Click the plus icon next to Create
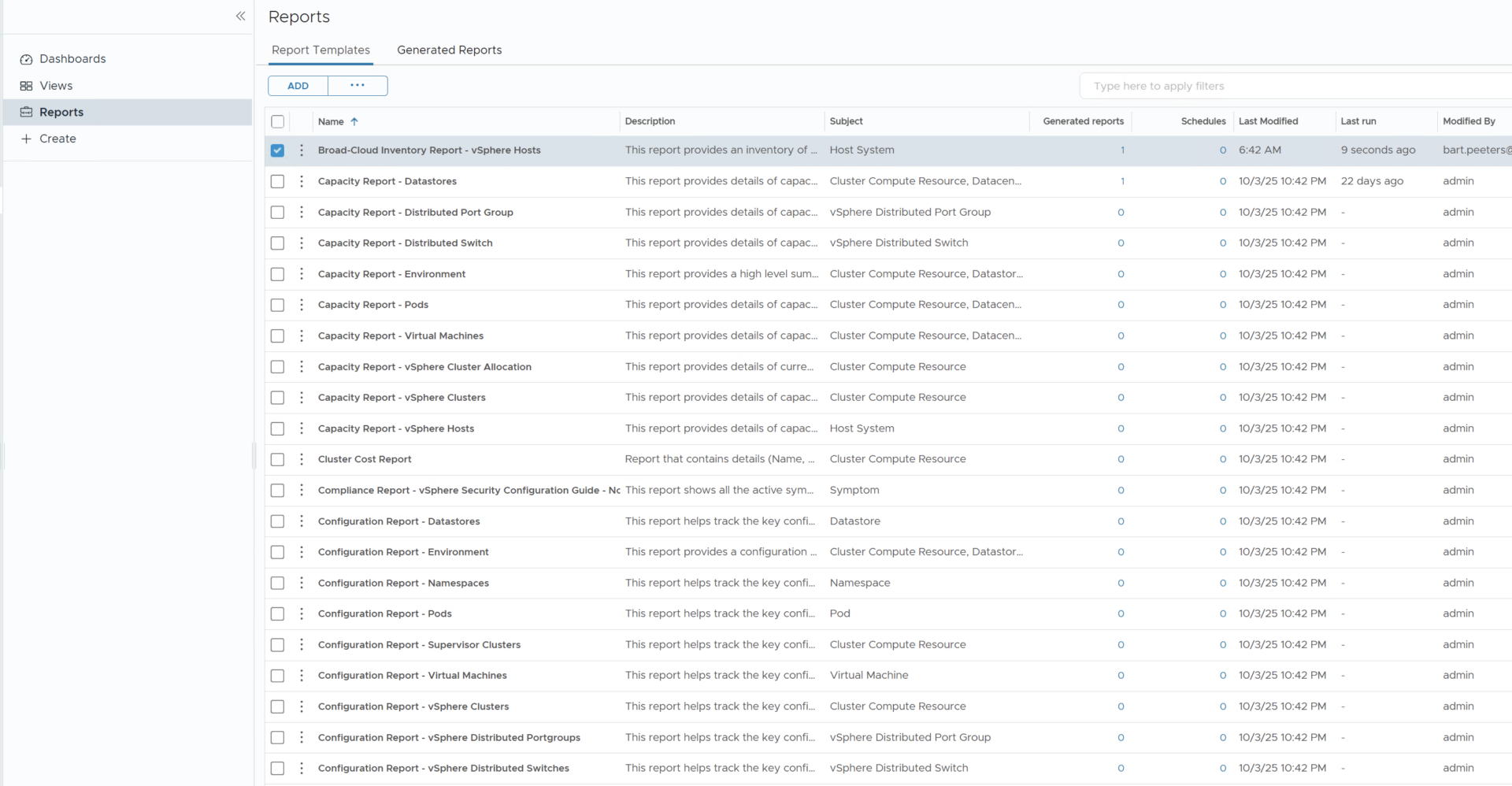This screenshot has width=1512, height=786. pos(26,139)
